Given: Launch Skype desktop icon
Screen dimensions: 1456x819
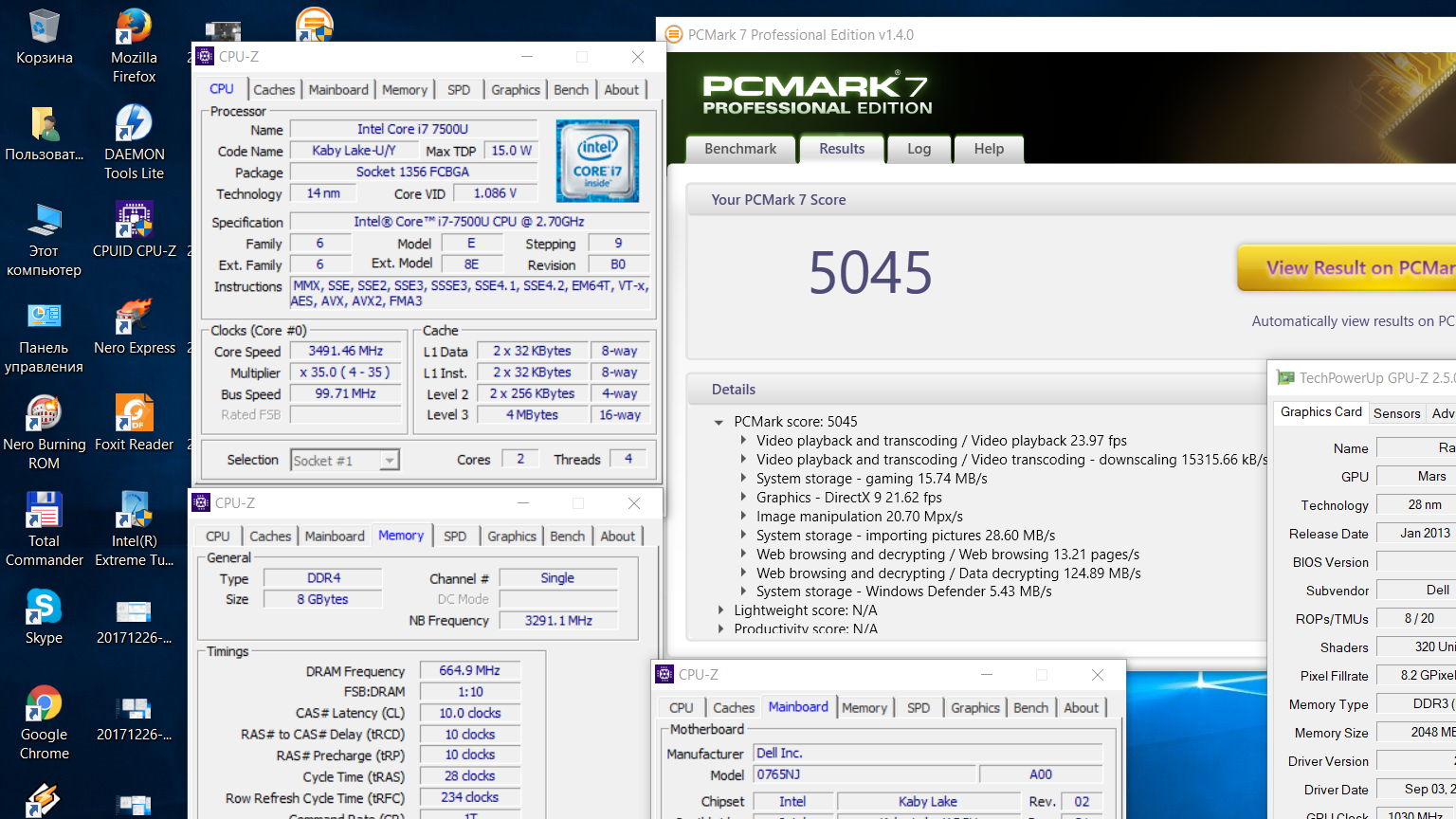Looking at the screenshot, I should coord(44,617).
